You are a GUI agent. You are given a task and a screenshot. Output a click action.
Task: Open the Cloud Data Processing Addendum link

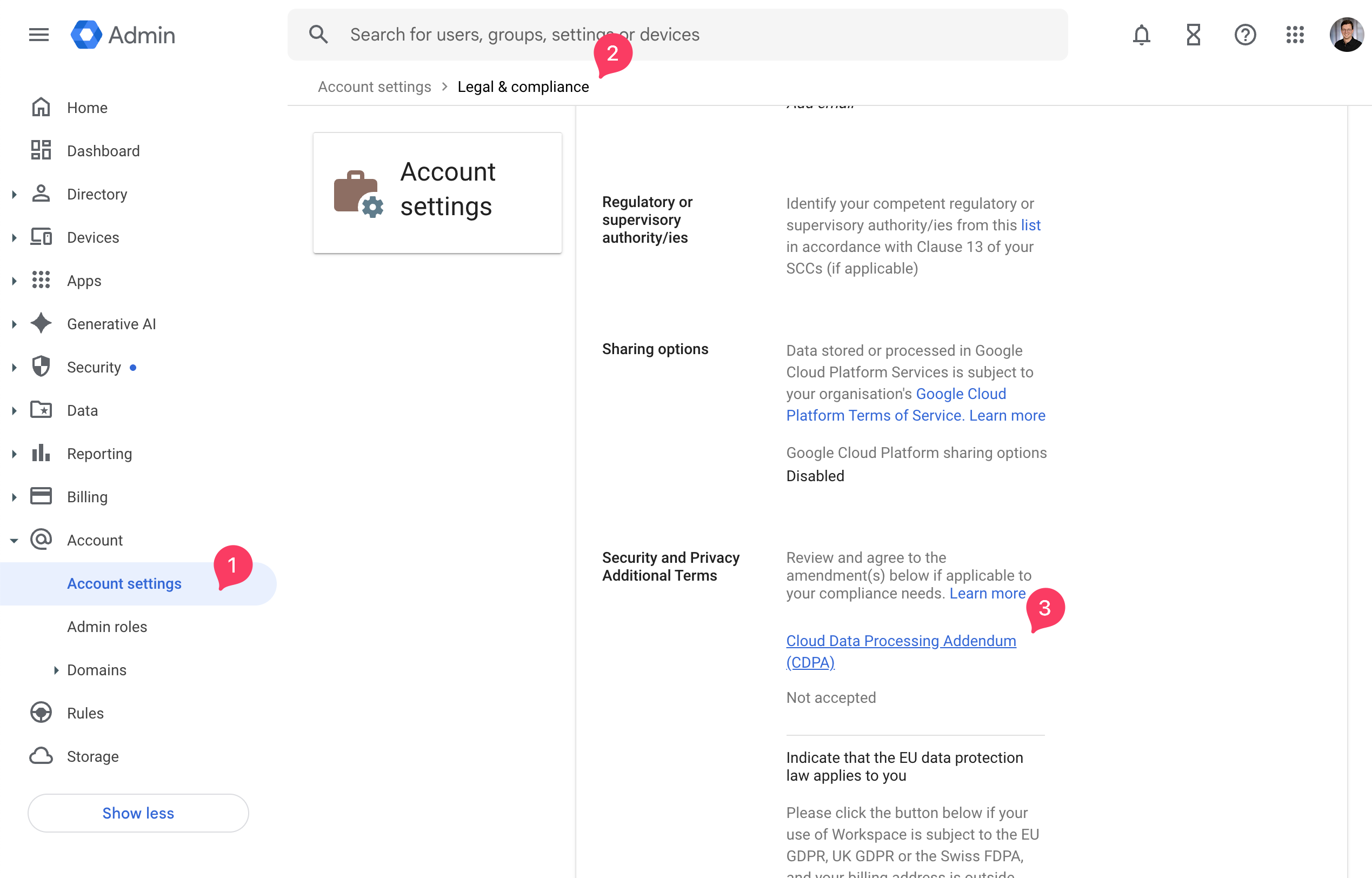tap(901, 651)
